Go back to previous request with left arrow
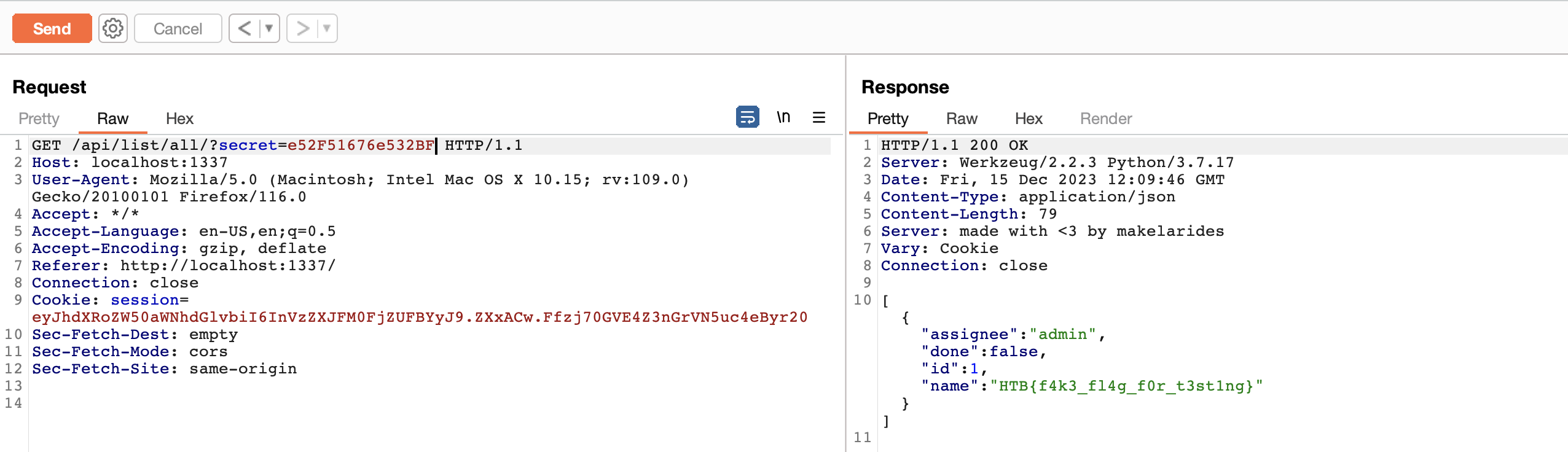This screenshot has height=452, width=1568. (x=245, y=28)
